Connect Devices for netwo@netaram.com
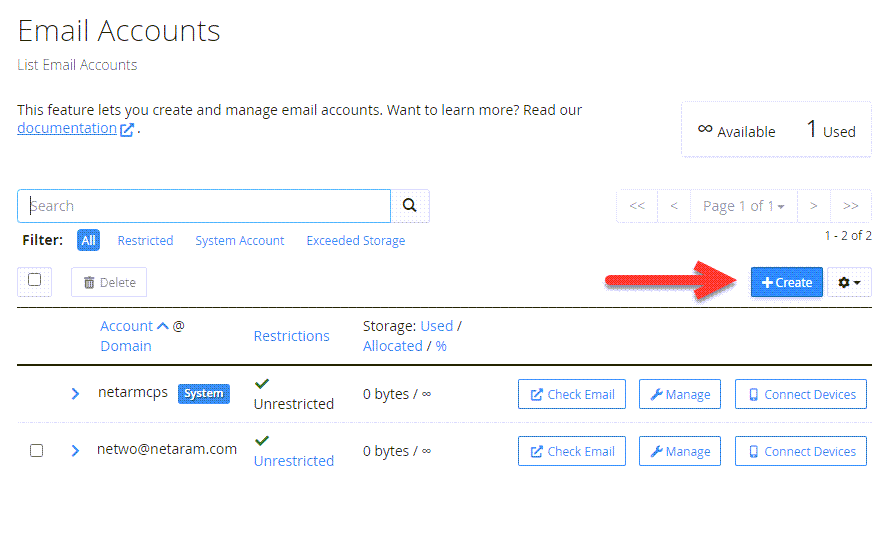This screenshot has height=533, width=892. [x=800, y=451]
